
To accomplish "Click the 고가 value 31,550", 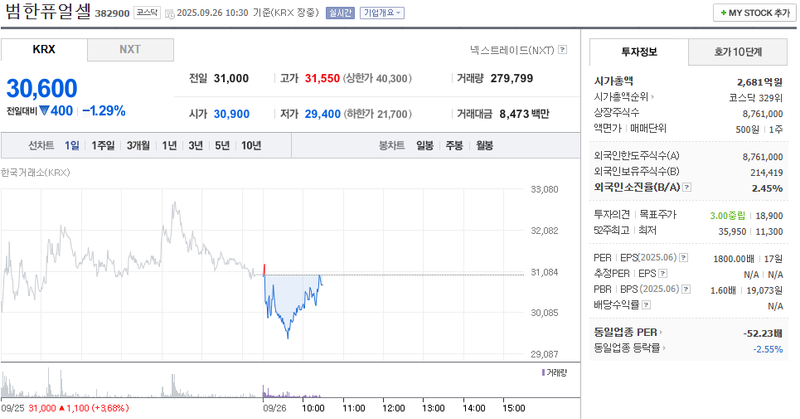I will pos(322,79).
